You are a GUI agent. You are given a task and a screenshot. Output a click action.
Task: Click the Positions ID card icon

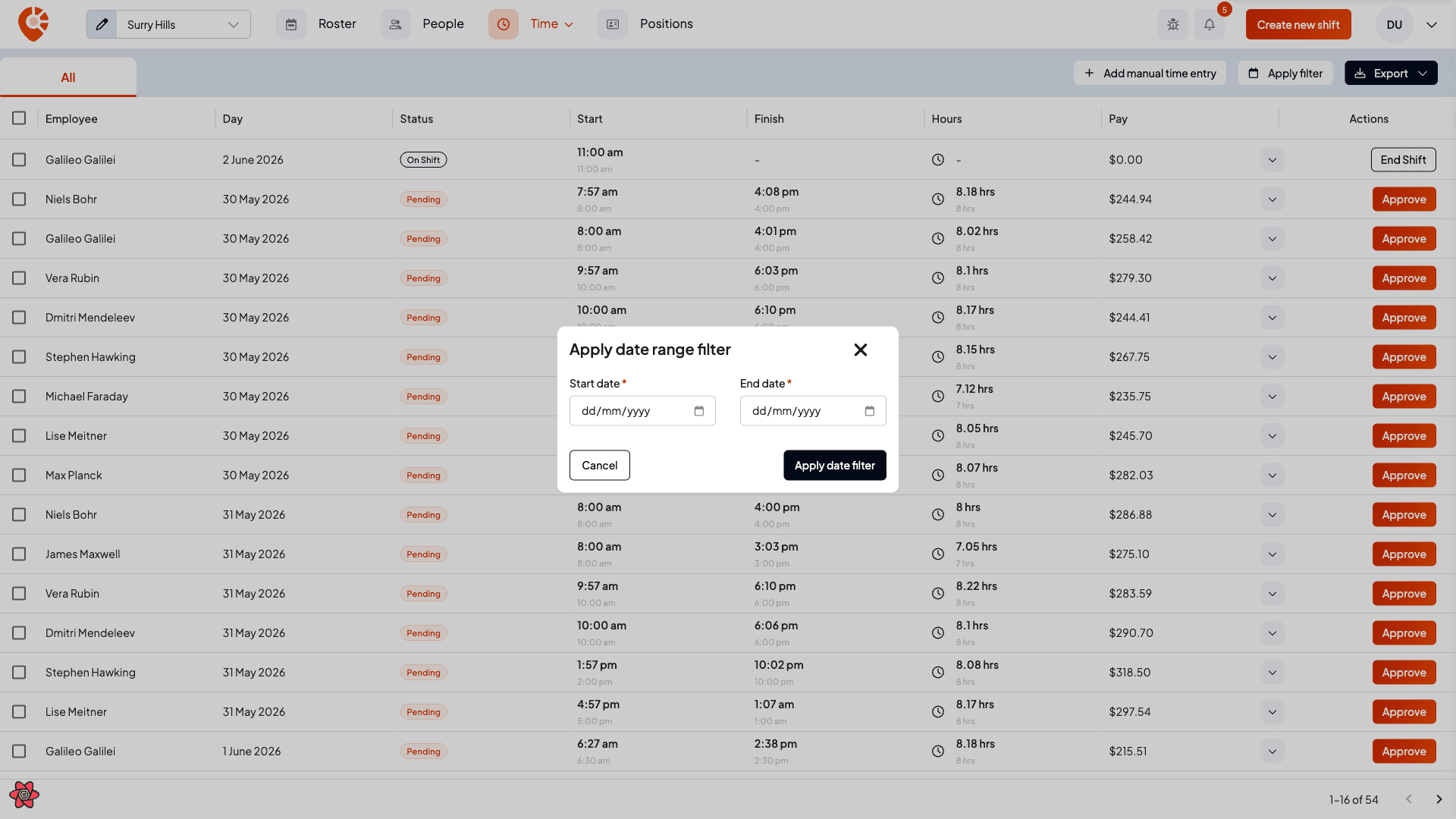[613, 24]
